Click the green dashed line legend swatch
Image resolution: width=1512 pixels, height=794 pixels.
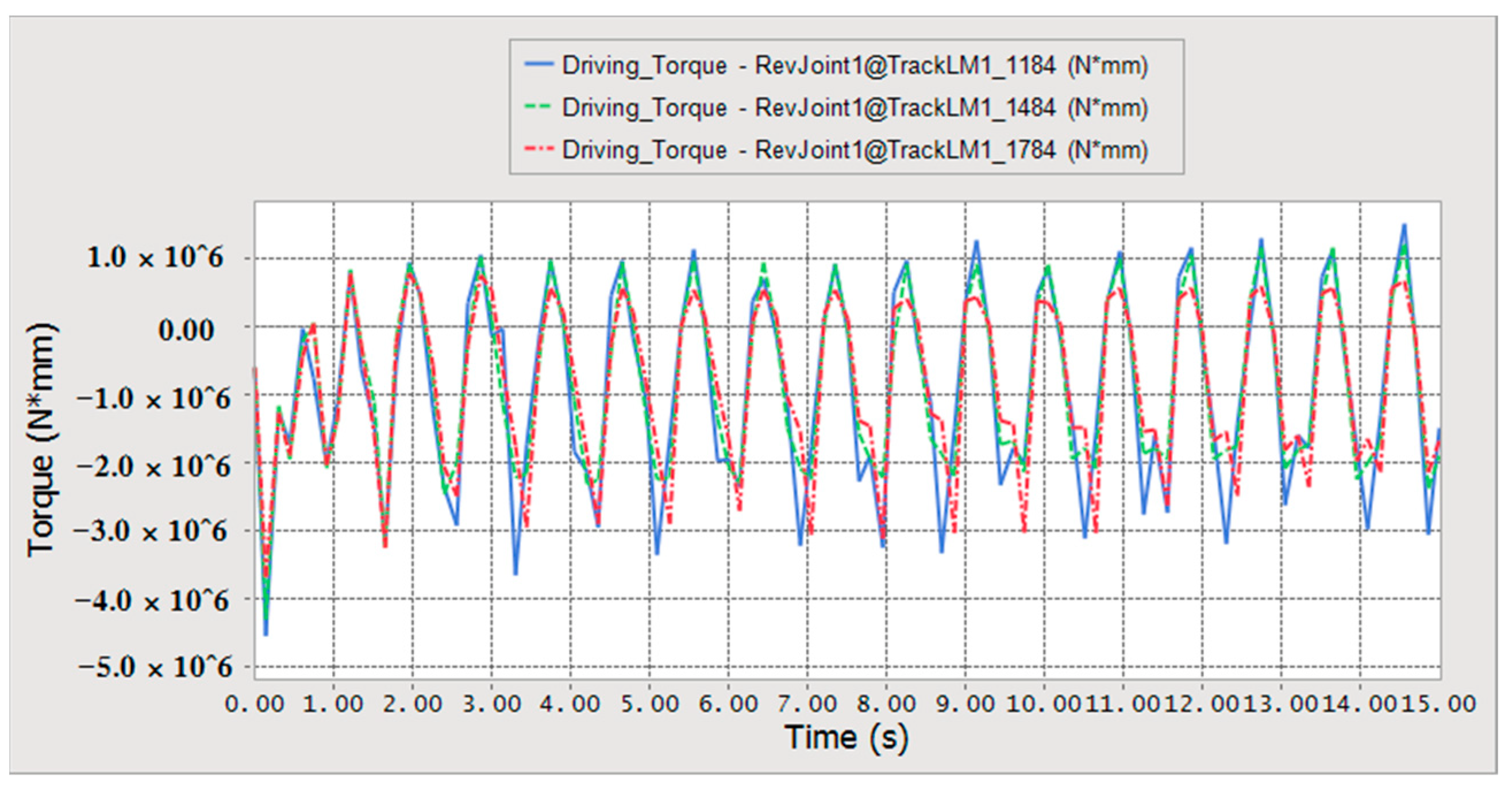pos(539,108)
